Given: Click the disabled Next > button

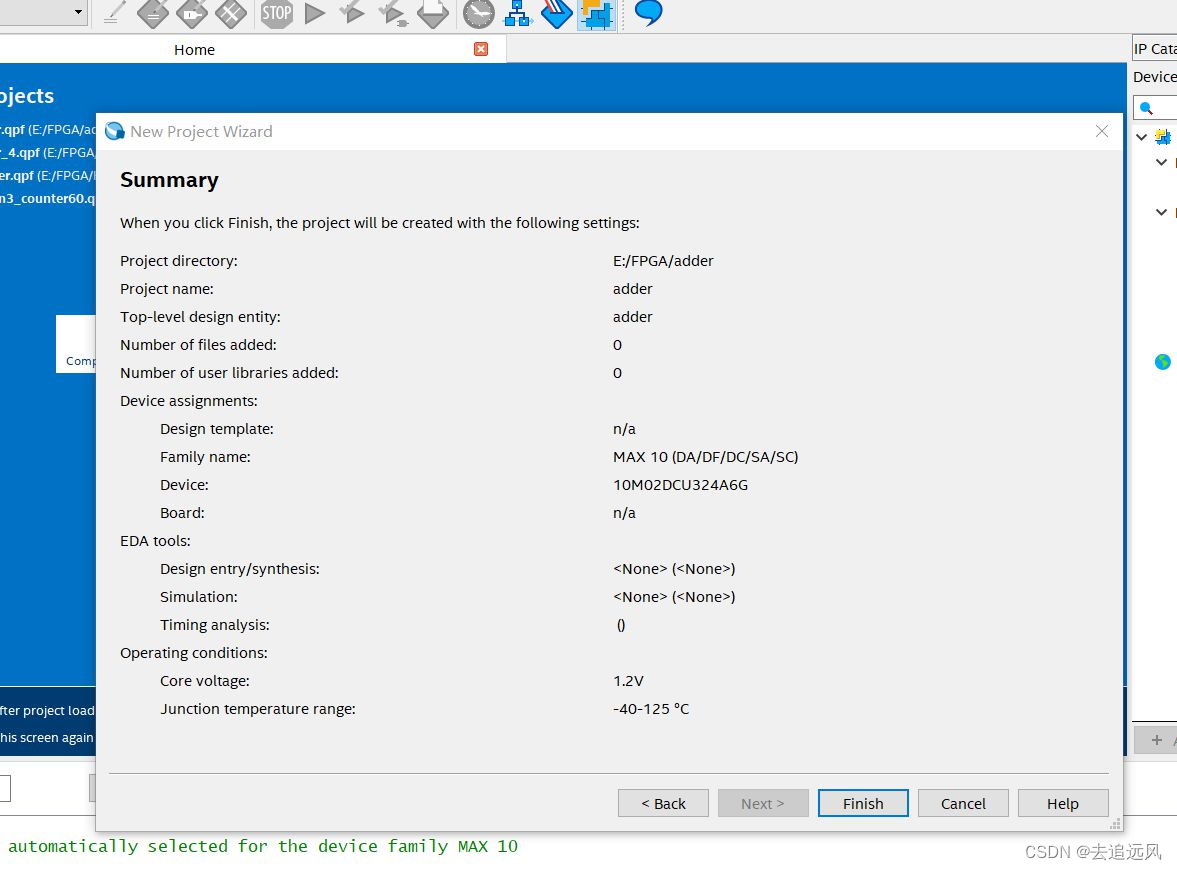Looking at the screenshot, I should pos(763,803).
